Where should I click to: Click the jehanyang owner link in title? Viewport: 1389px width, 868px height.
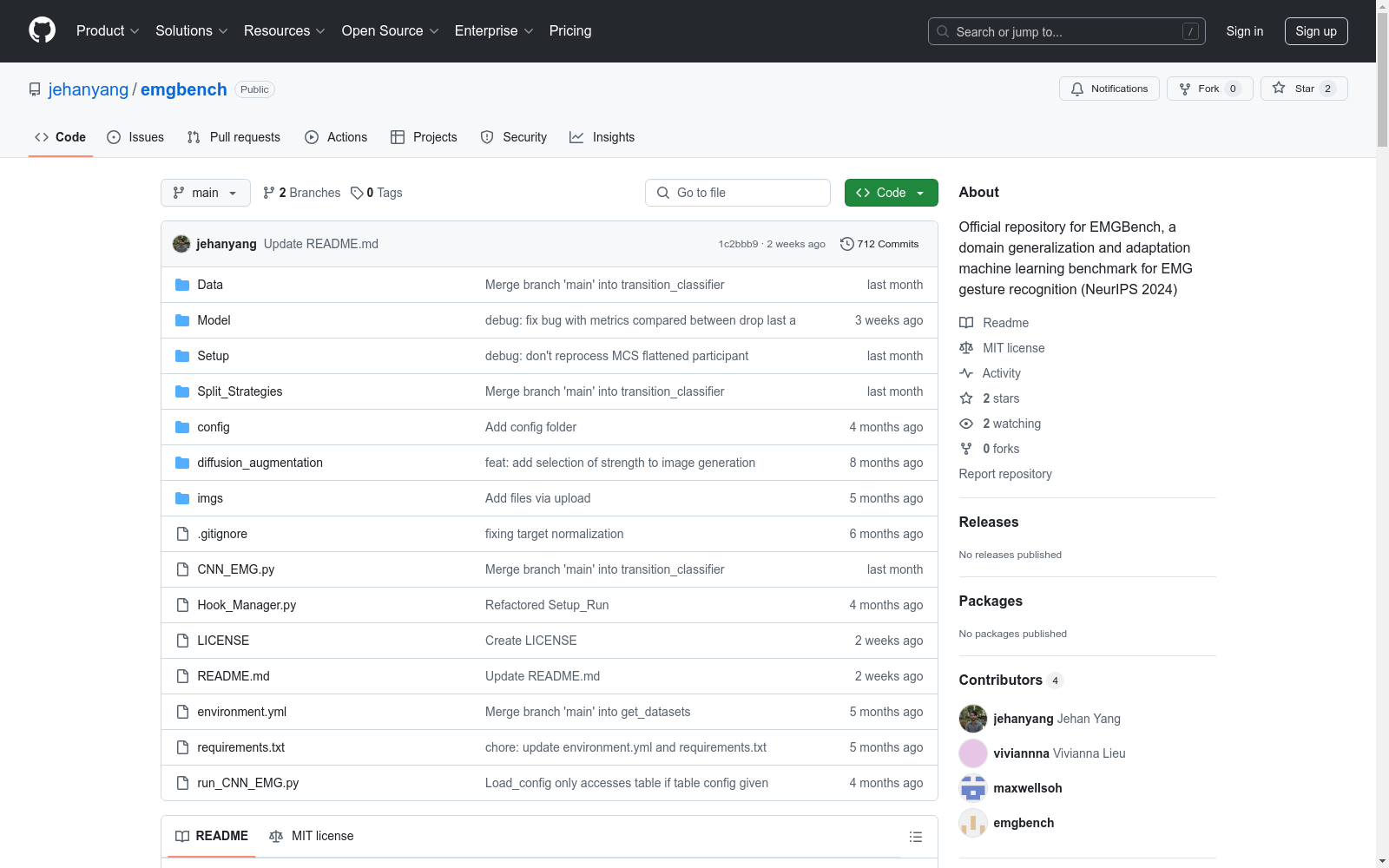click(x=89, y=89)
